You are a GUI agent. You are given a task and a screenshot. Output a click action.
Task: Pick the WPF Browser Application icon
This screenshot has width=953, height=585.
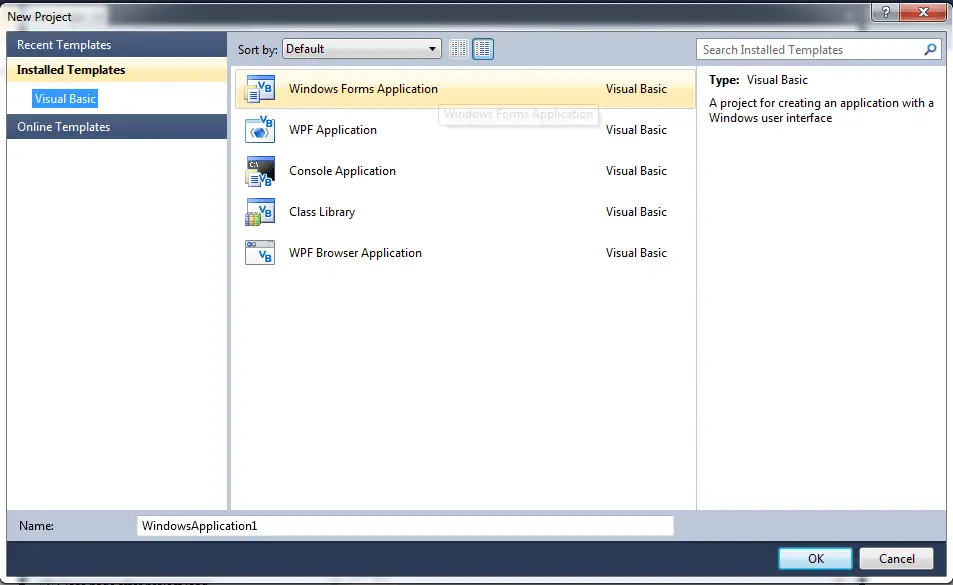260,253
